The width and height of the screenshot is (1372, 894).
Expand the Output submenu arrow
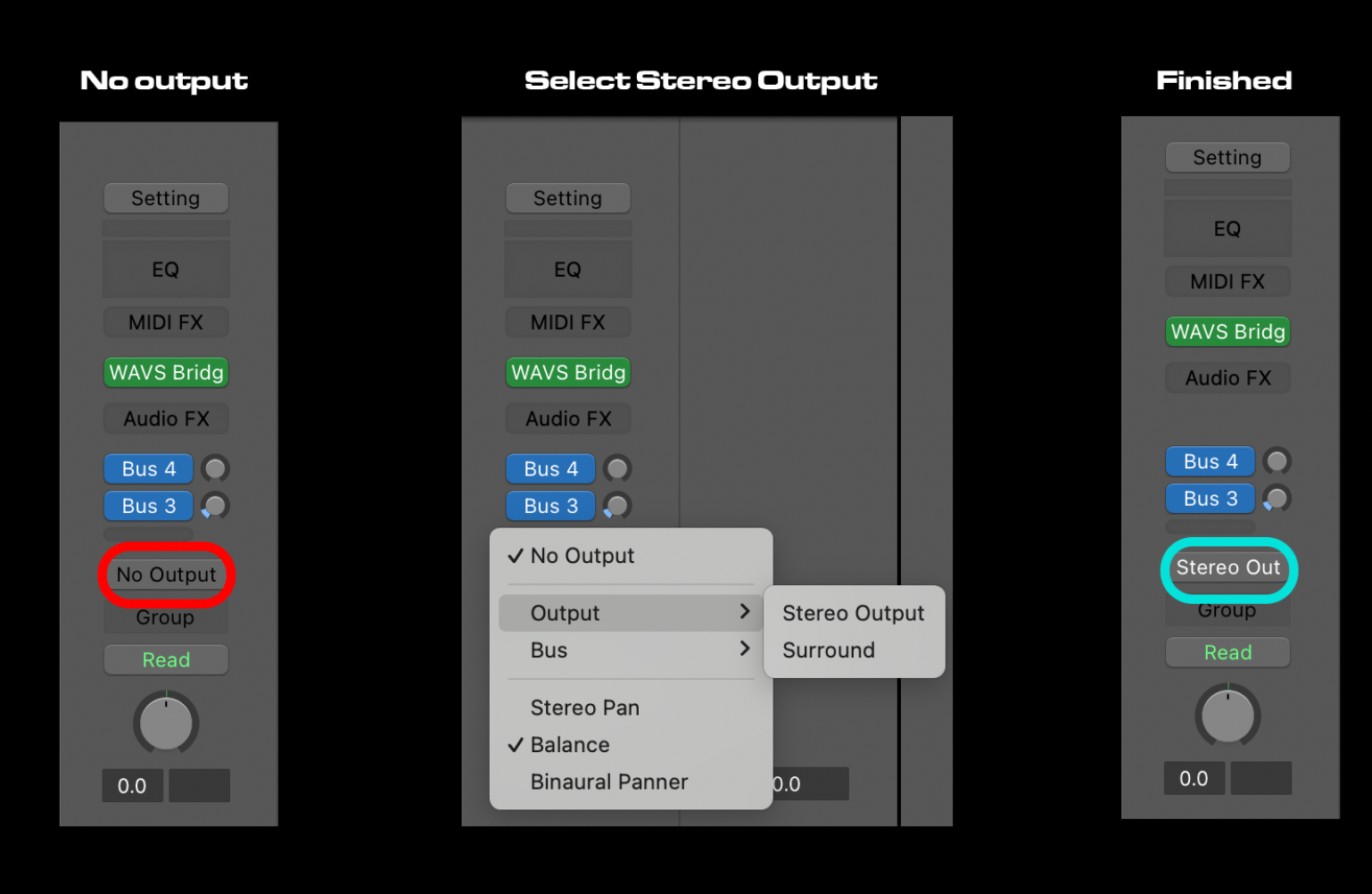point(744,612)
